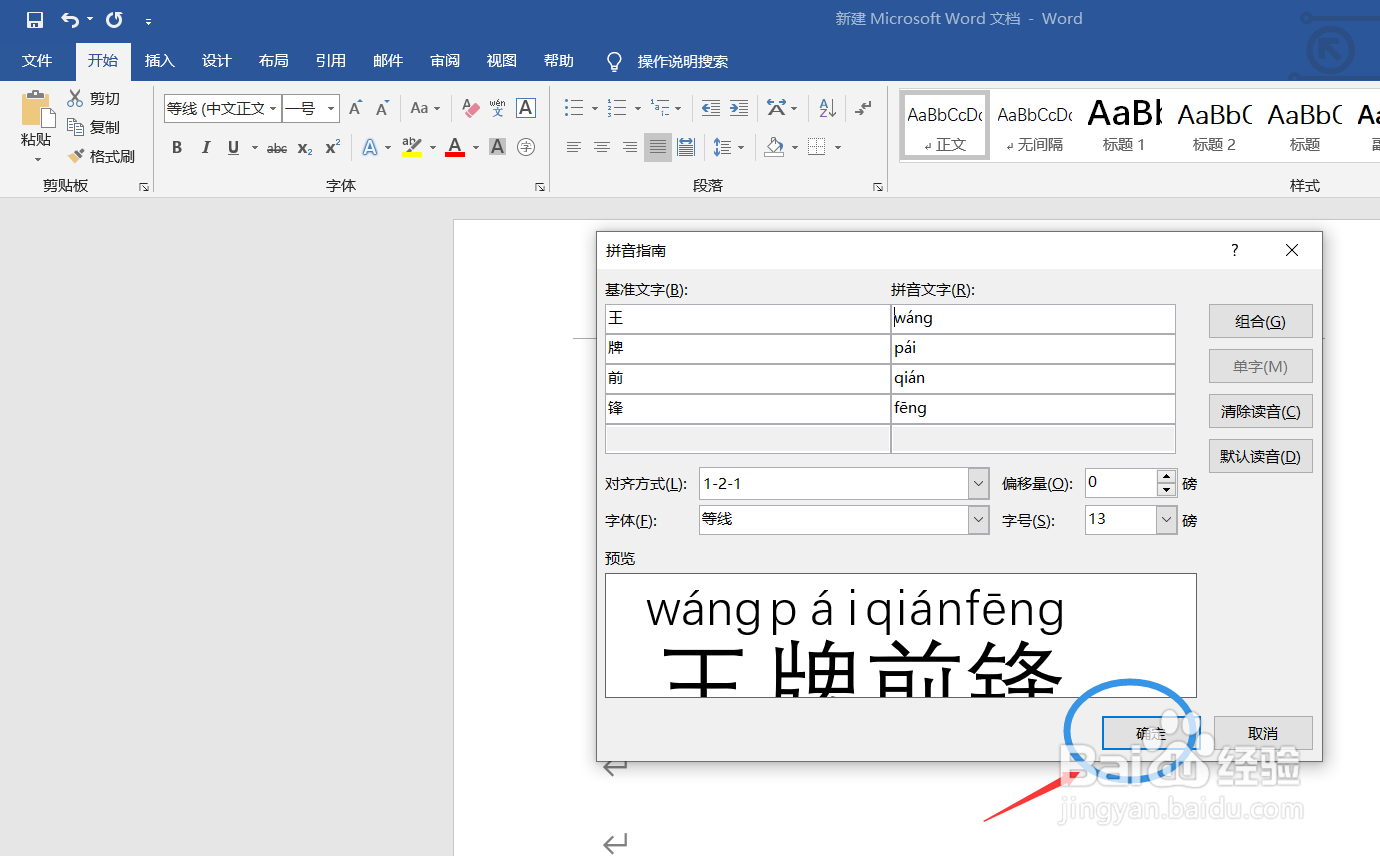The image size is (1380, 856).
Task: Open the font name dropdown 等线
Action: [274, 108]
